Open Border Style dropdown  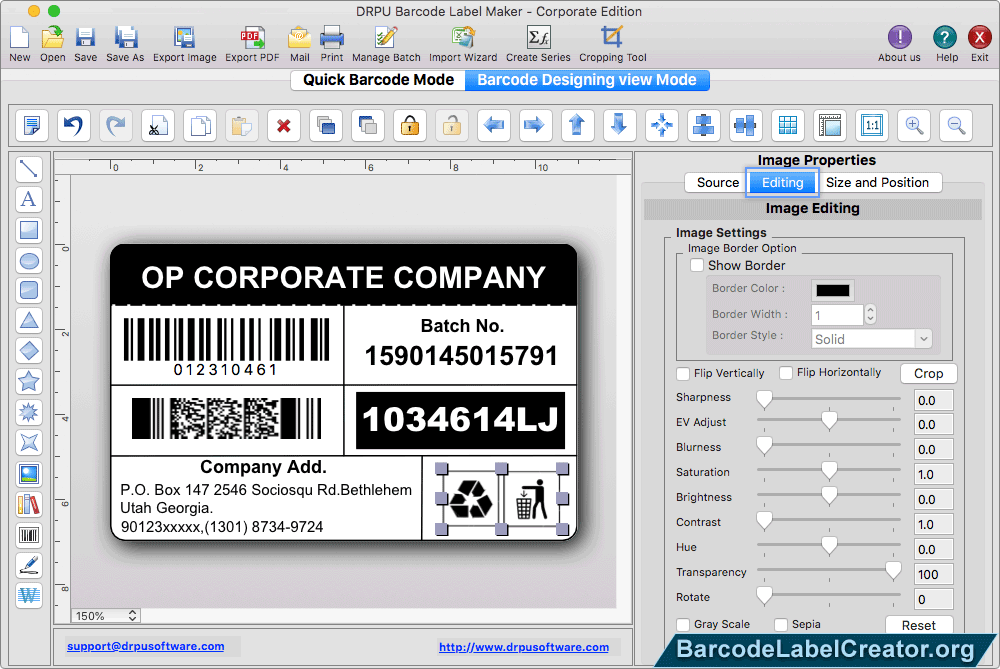point(871,339)
